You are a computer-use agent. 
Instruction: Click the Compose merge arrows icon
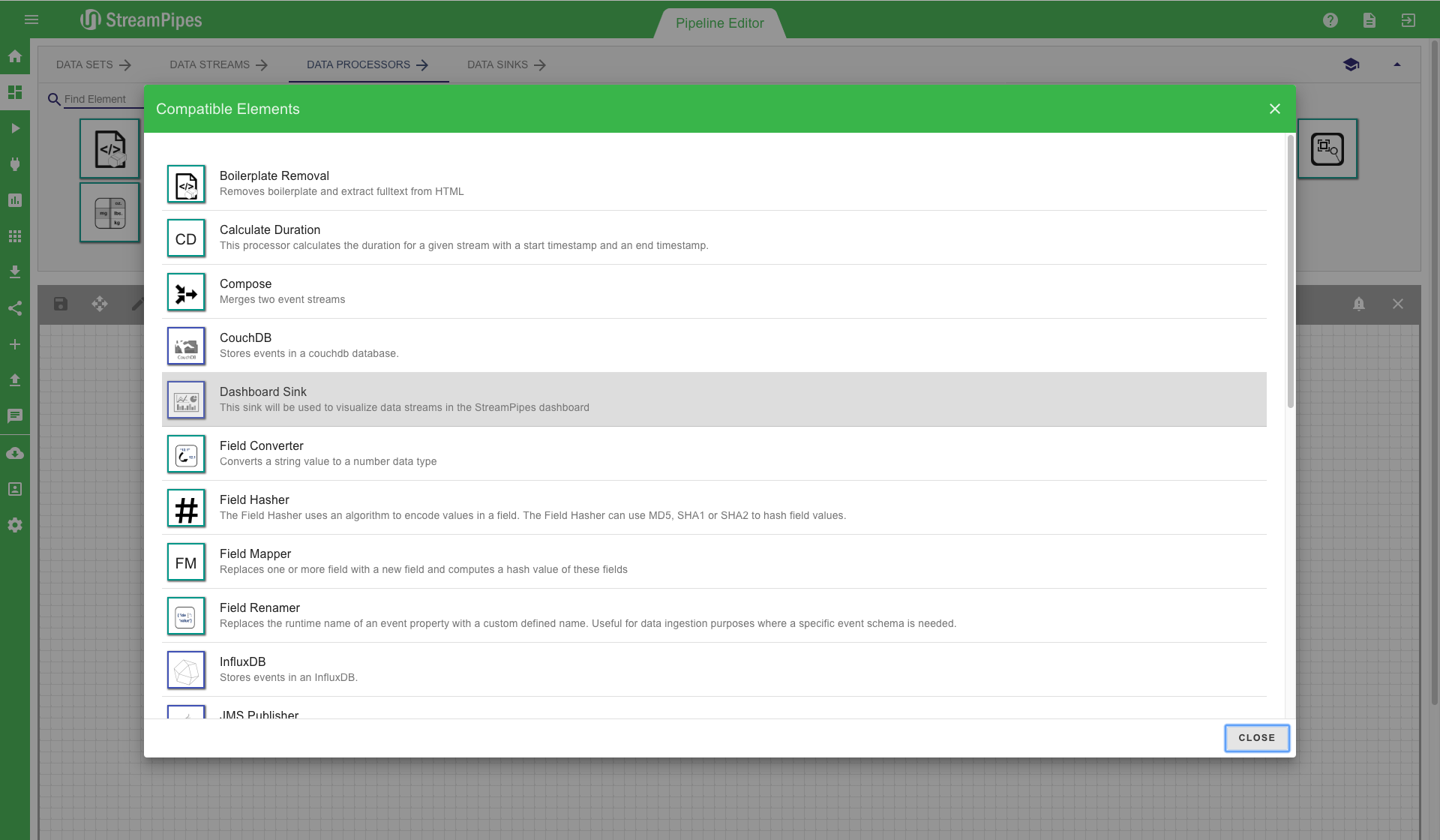pos(186,292)
